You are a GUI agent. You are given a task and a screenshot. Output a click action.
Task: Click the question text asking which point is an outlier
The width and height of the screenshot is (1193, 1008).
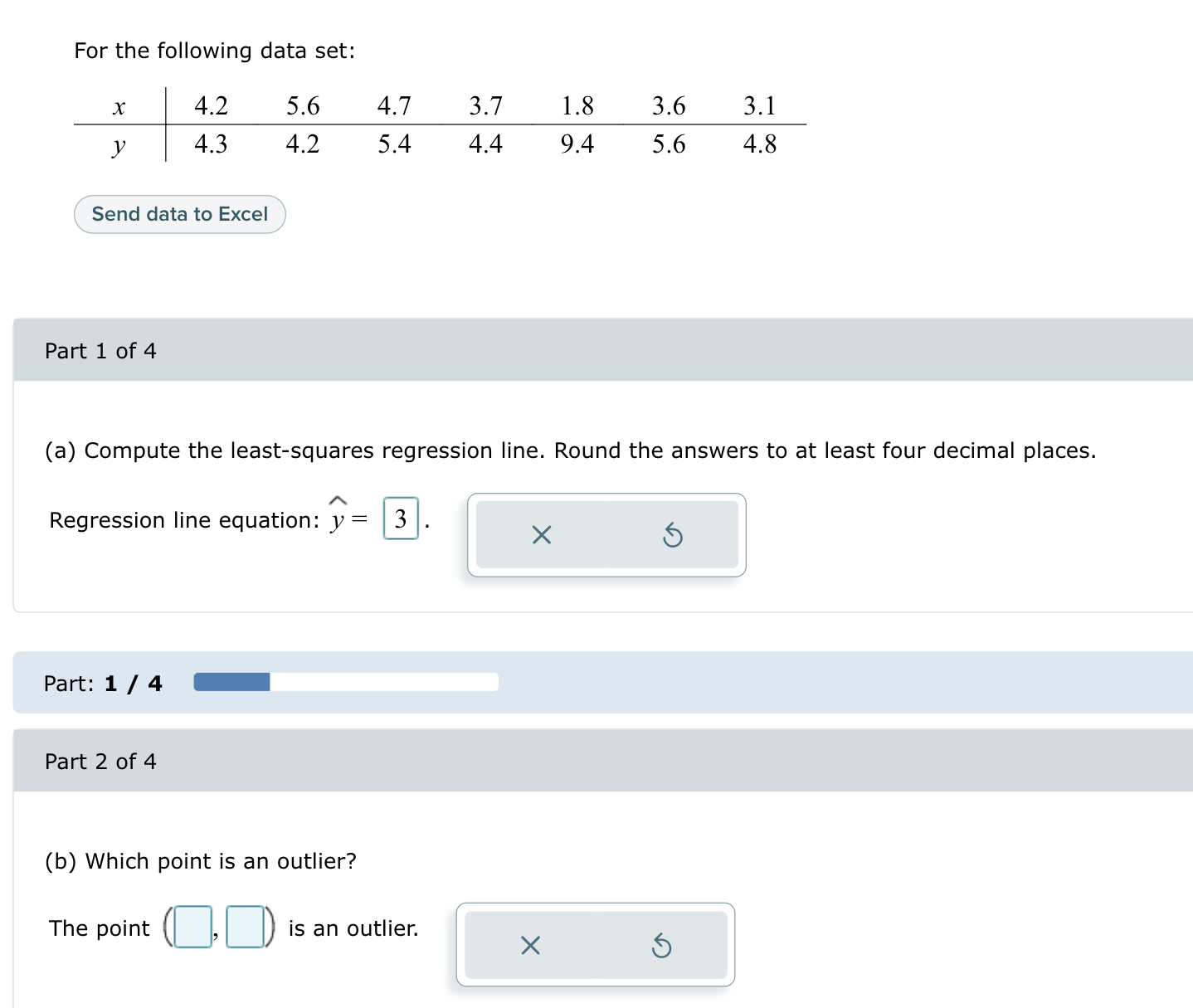click(200, 861)
